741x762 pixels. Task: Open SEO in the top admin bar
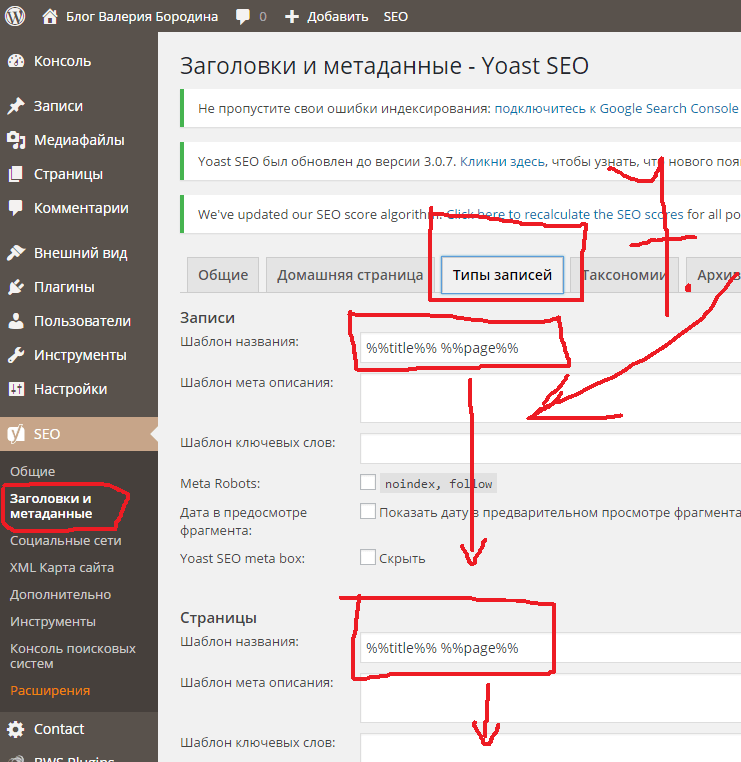click(396, 17)
